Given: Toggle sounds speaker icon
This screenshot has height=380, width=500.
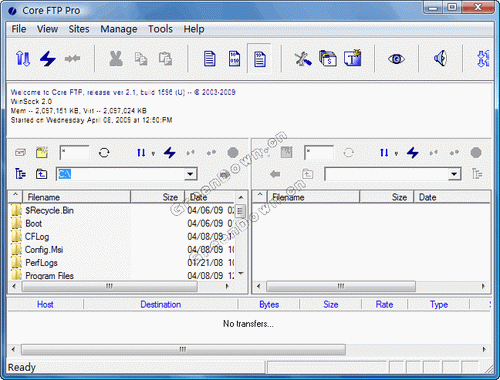Looking at the screenshot, I should pyautogui.click(x=440, y=58).
